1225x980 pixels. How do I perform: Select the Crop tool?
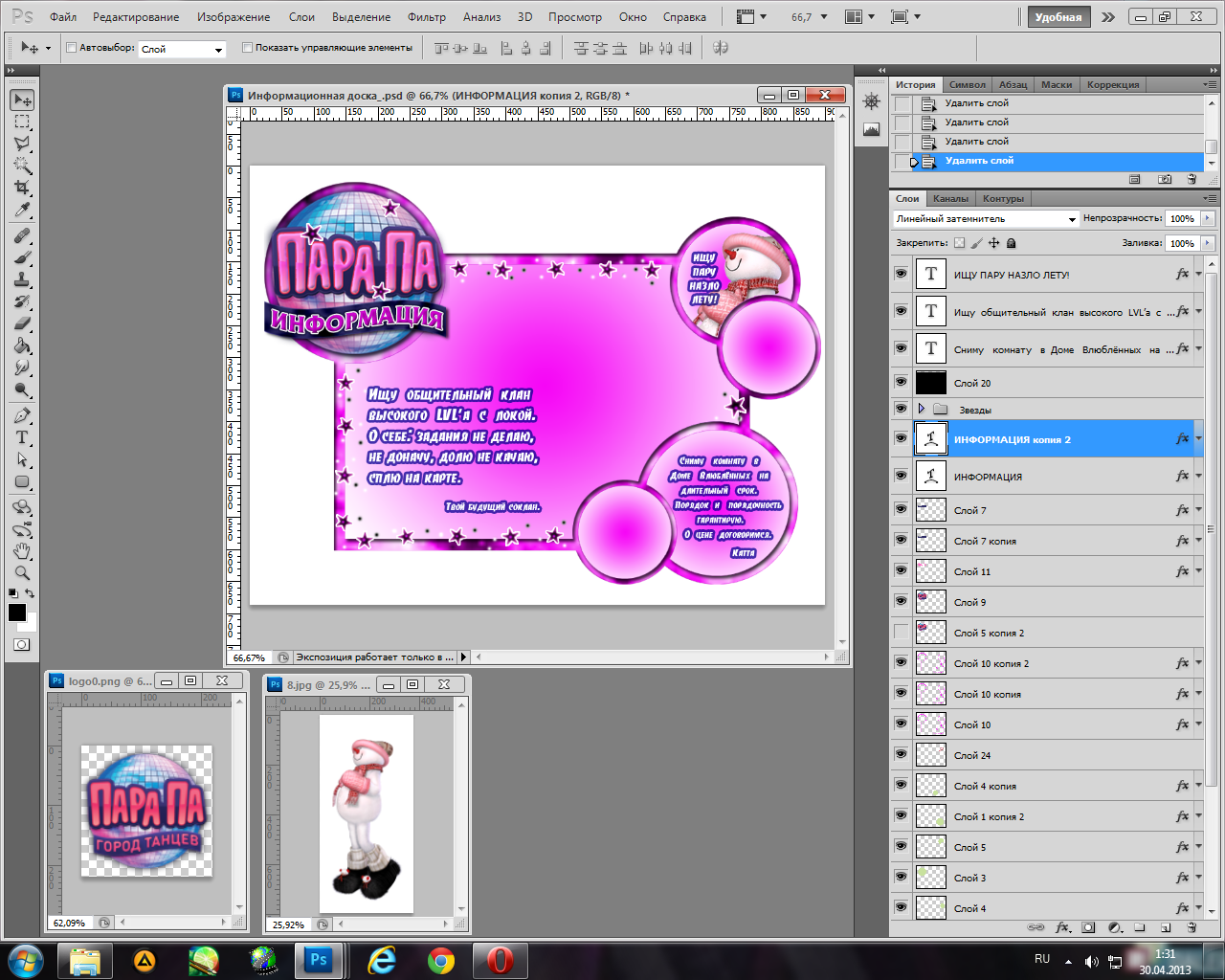pos(22,188)
